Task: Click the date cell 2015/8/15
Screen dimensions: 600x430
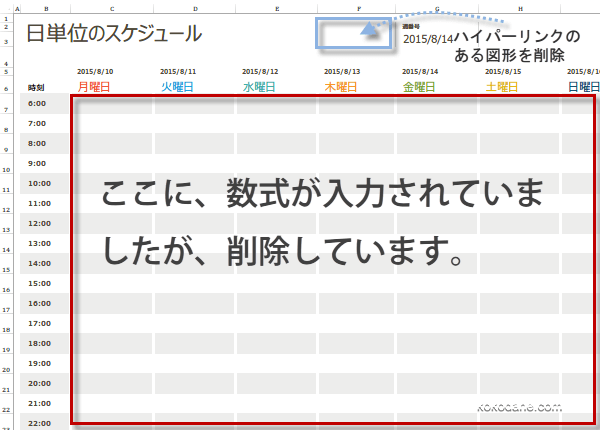Action: click(x=503, y=72)
